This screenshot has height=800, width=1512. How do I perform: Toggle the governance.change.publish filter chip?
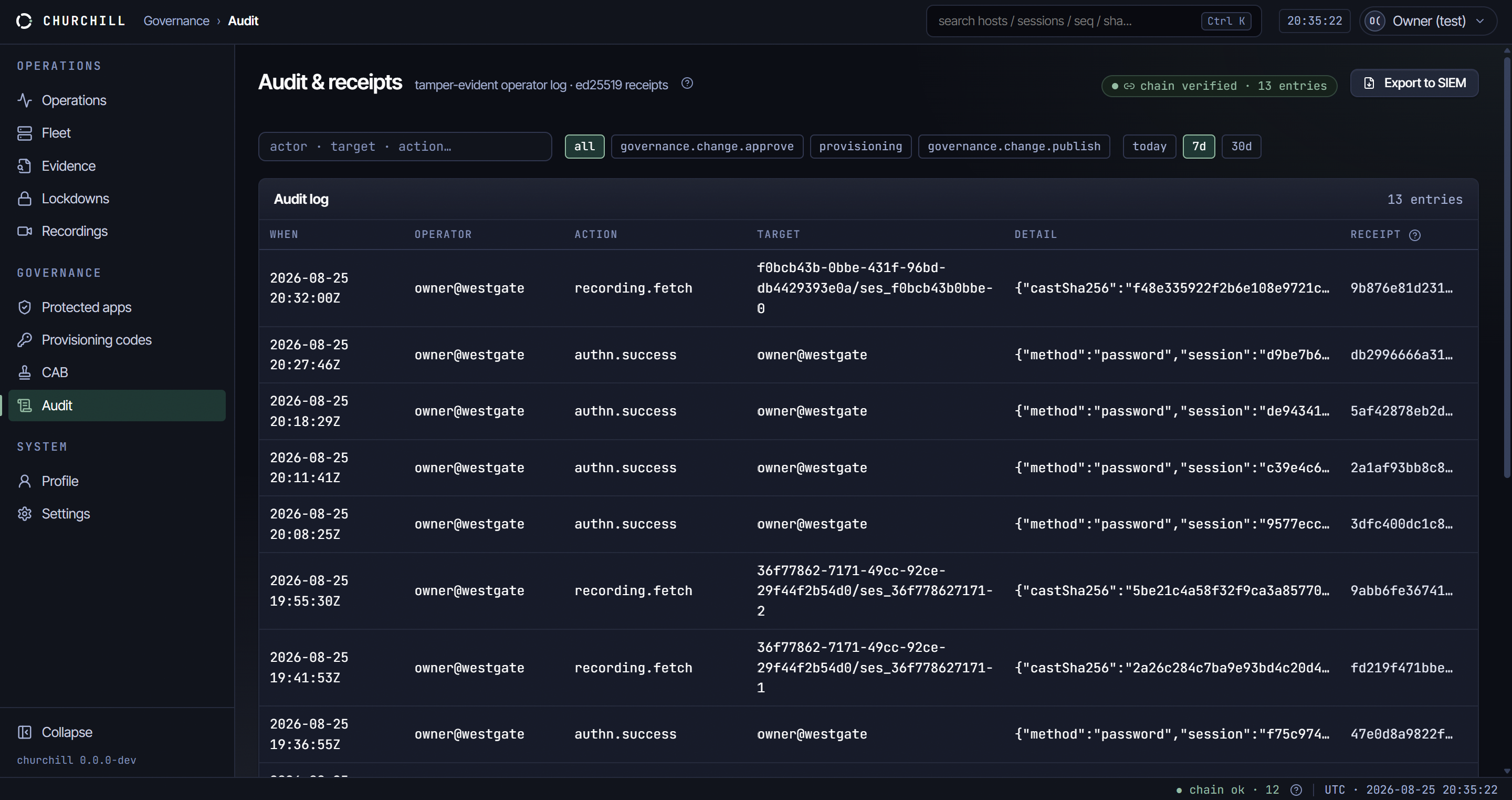1014,146
